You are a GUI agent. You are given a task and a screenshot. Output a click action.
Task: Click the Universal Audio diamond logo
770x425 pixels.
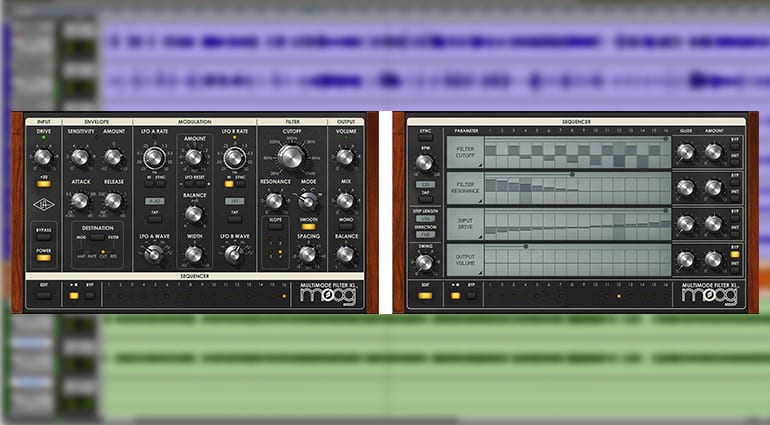point(43,204)
